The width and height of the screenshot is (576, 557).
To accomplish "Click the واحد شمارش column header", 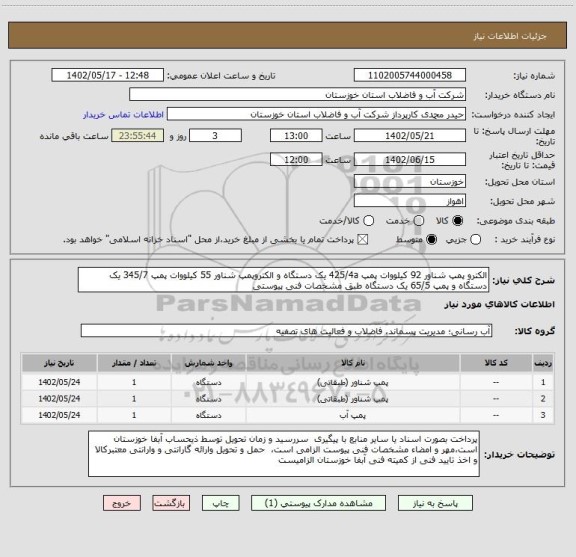I will (208, 363).
